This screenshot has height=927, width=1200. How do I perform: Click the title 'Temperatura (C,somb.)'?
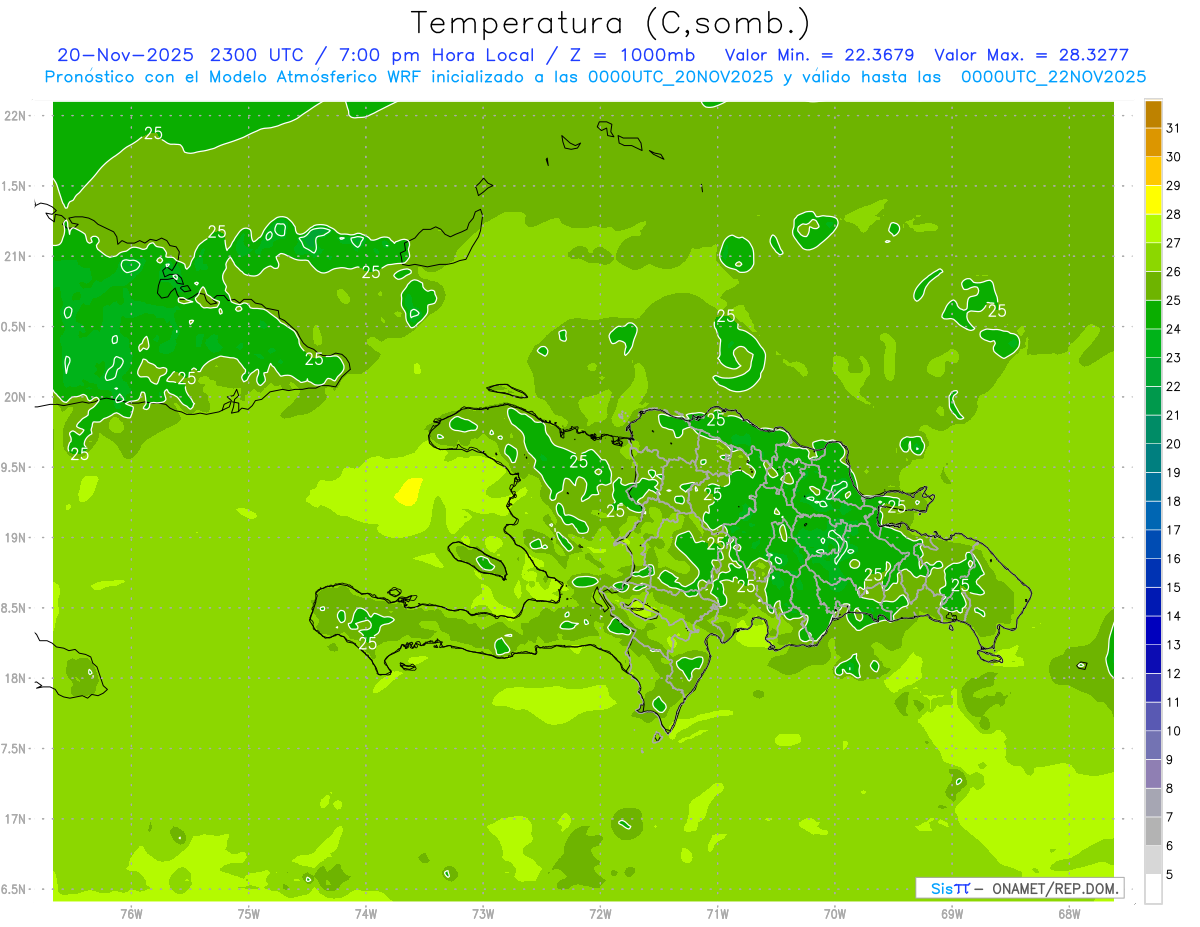pos(610,23)
